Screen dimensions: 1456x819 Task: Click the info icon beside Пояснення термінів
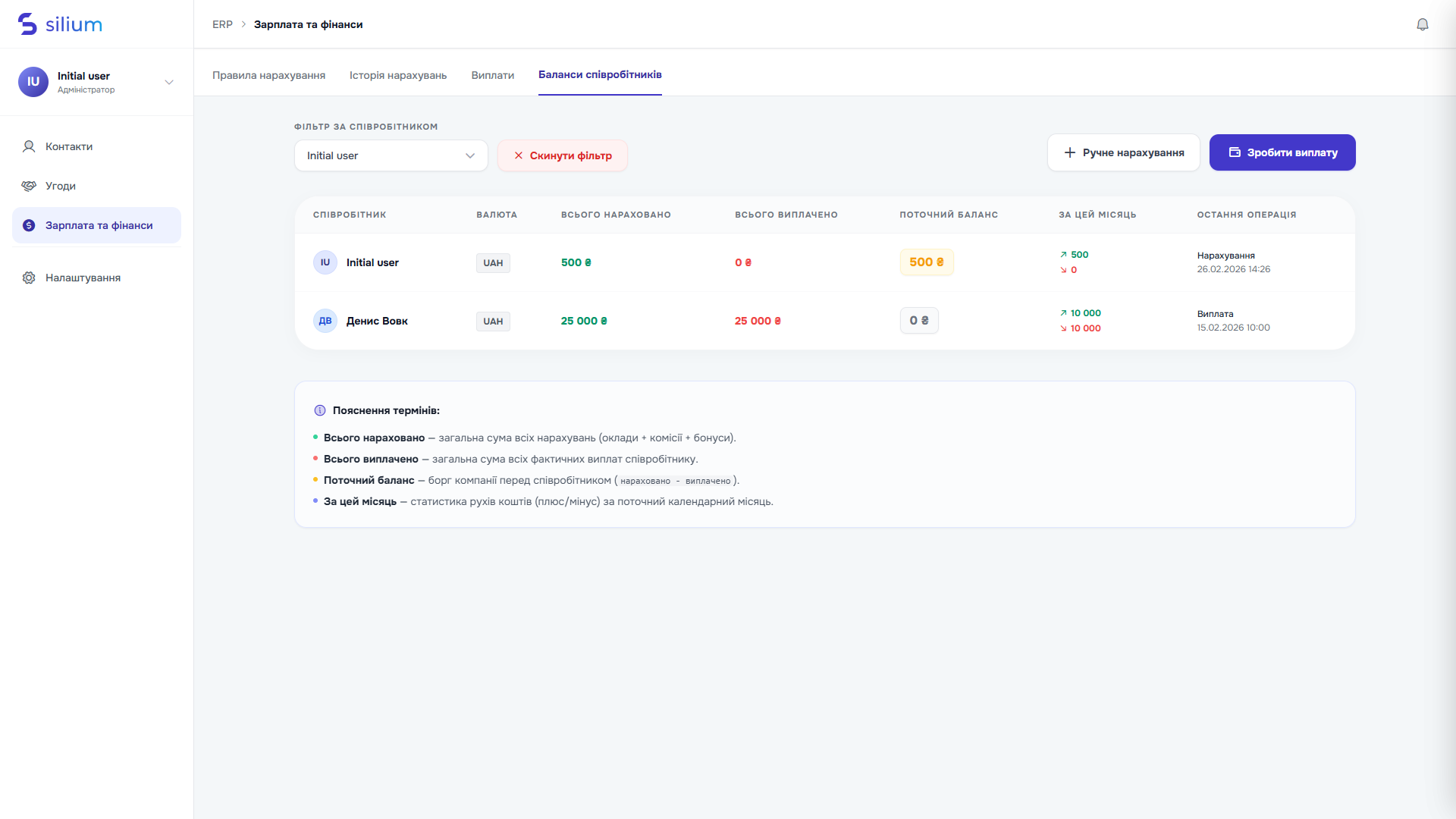click(x=320, y=410)
